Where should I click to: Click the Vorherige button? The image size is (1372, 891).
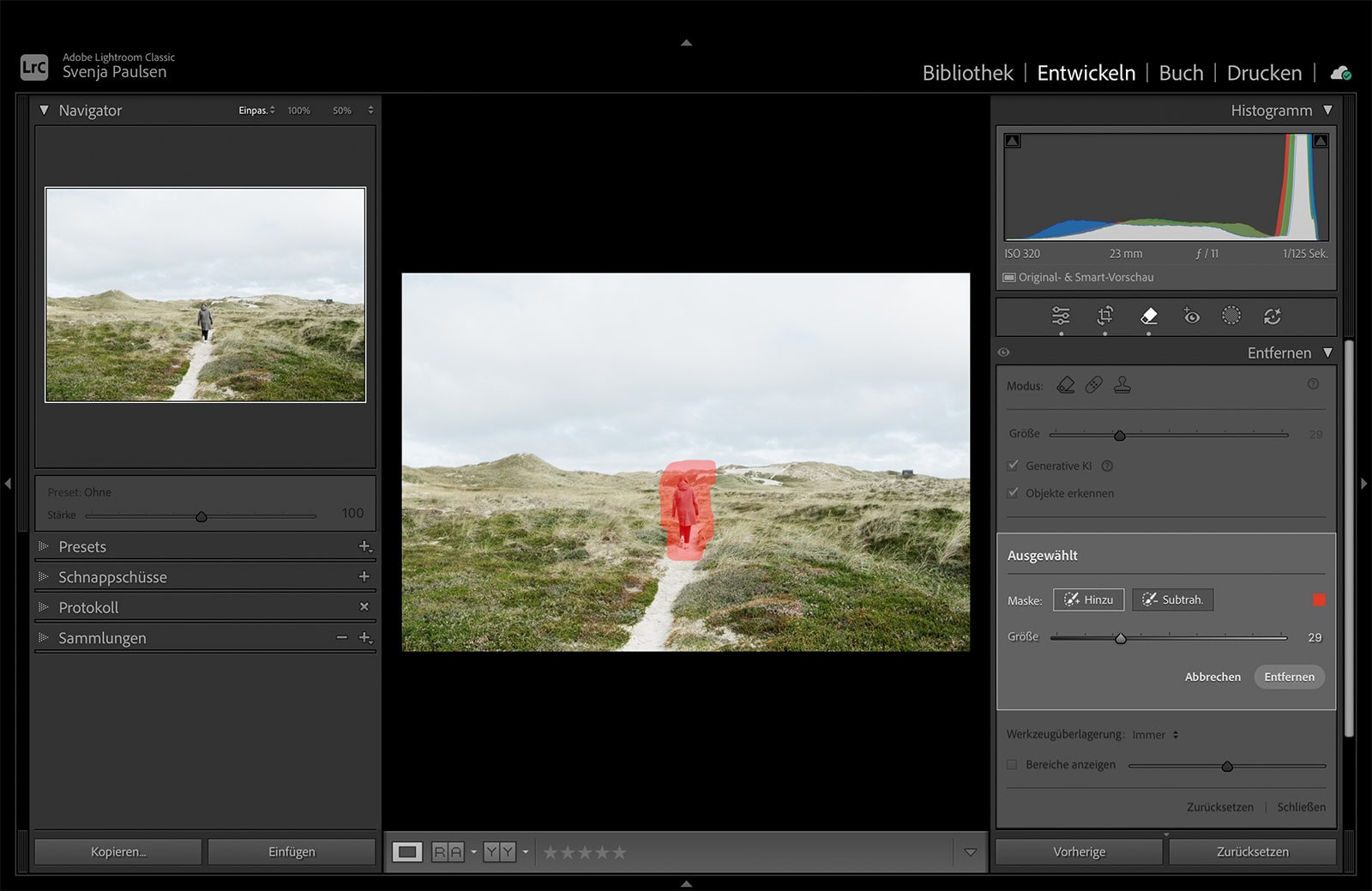pos(1079,852)
